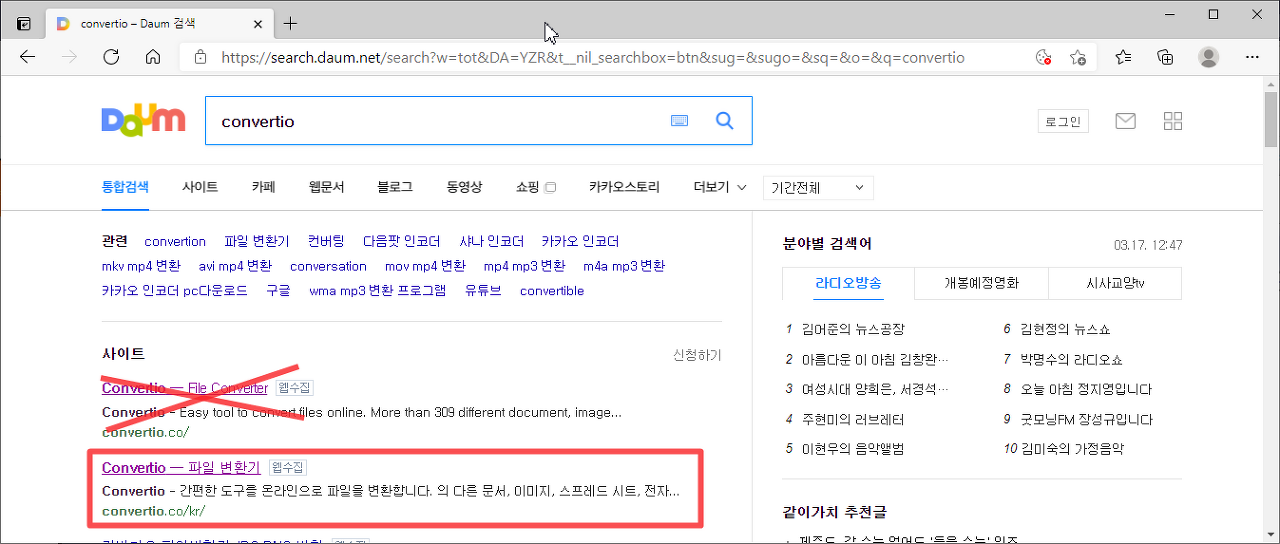Click the address bar URL

[x=593, y=57]
